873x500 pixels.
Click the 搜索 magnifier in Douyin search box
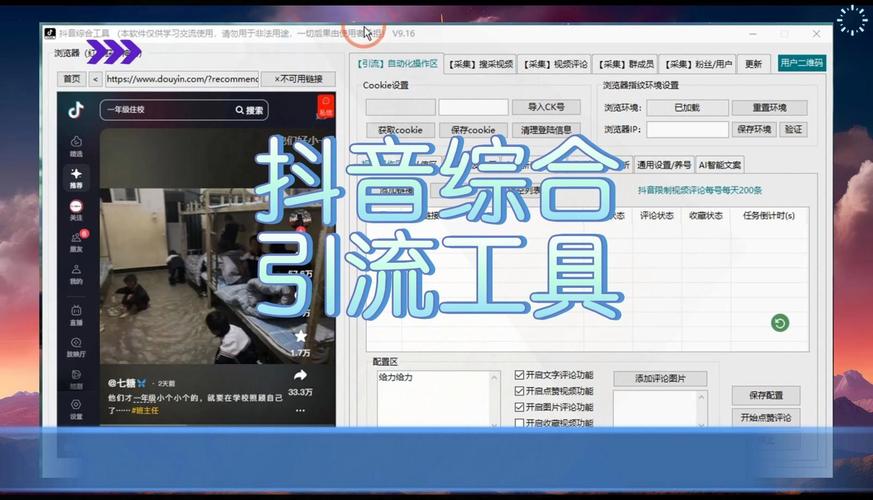pyautogui.click(x=239, y=110)
